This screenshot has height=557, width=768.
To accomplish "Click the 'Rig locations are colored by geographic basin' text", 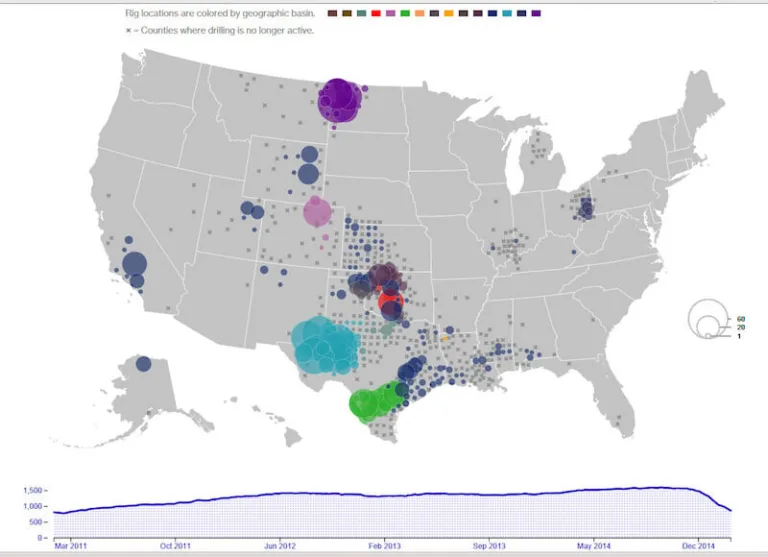I will pyautogui.click(x=220, y=13).
